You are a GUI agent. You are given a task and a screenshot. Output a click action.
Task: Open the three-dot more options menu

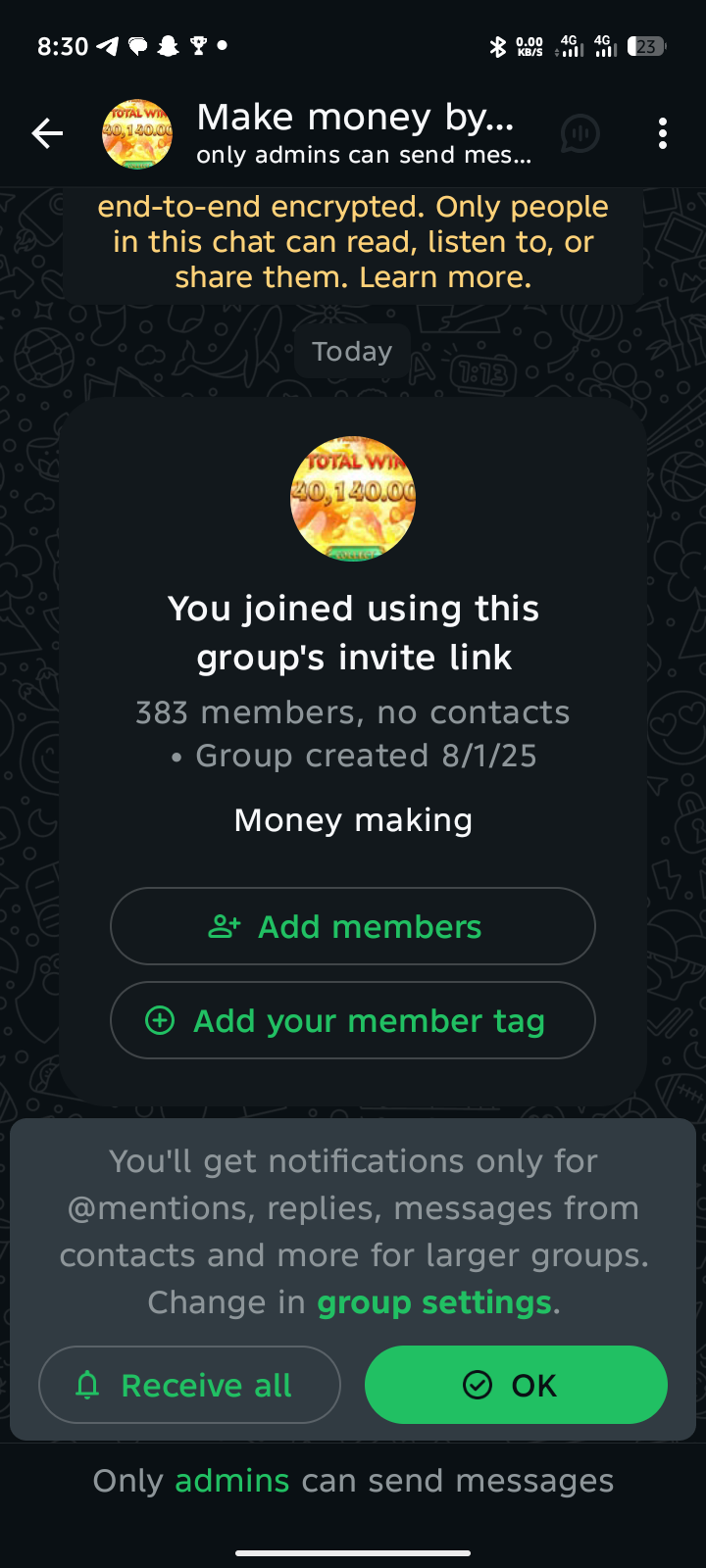(x=663, y=133)
